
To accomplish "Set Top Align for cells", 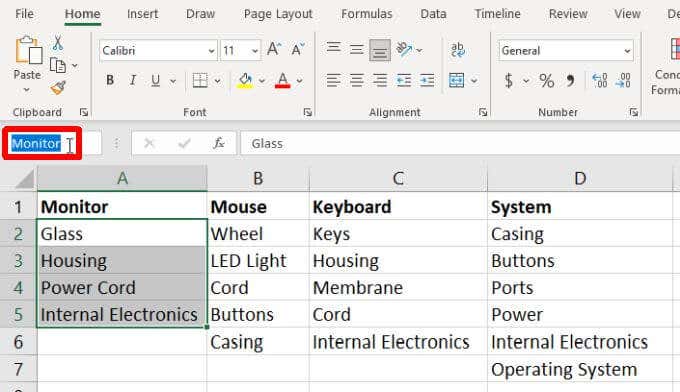I will point(333,48).
